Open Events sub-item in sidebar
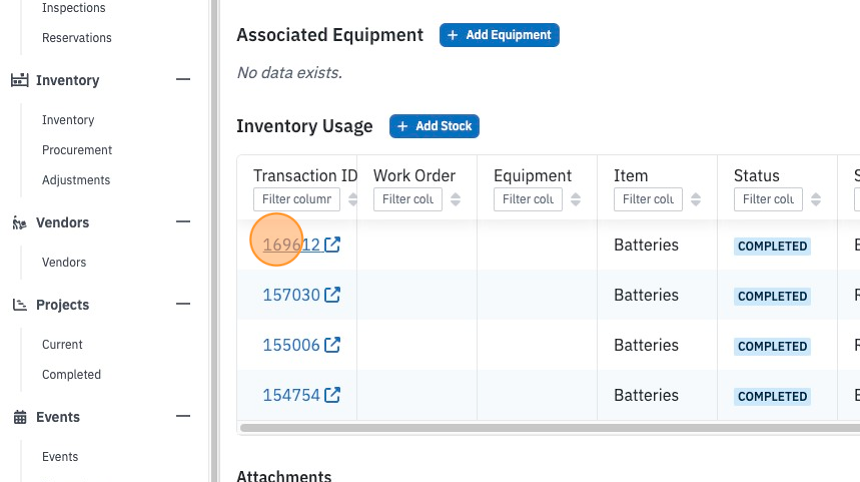This screenshot has height=482, width=860. click(x=60, y=457)
